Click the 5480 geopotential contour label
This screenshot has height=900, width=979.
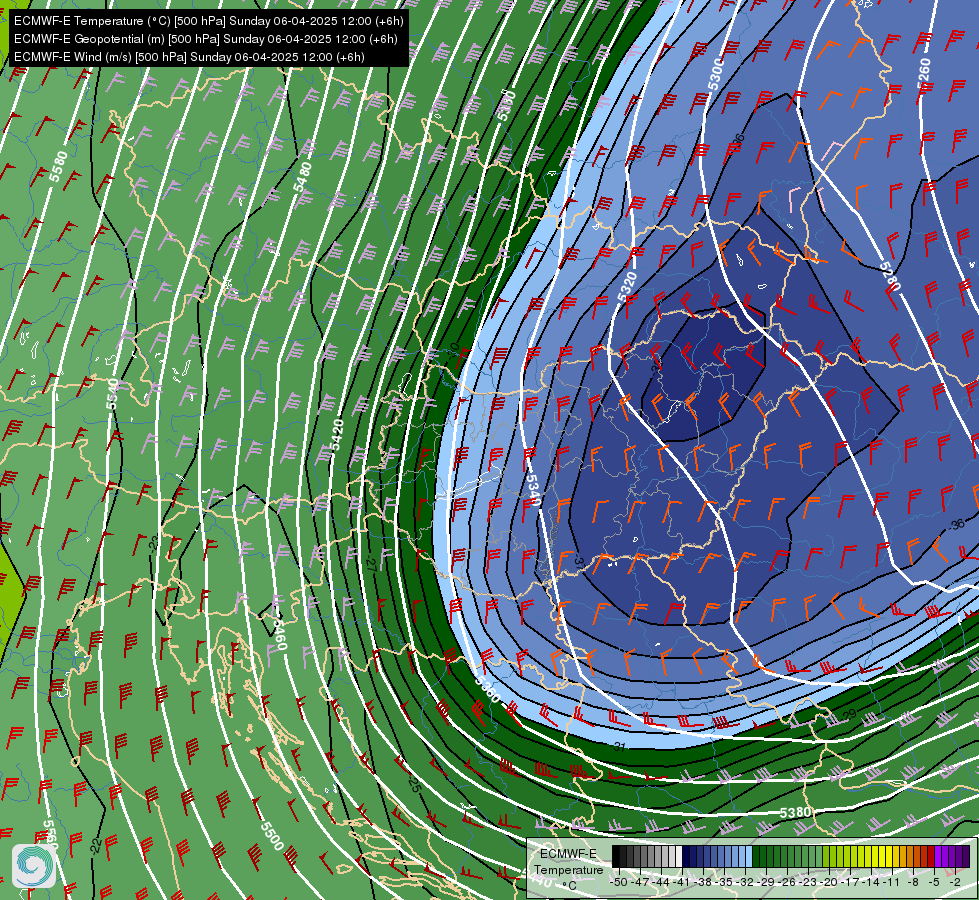coord(303,177)
